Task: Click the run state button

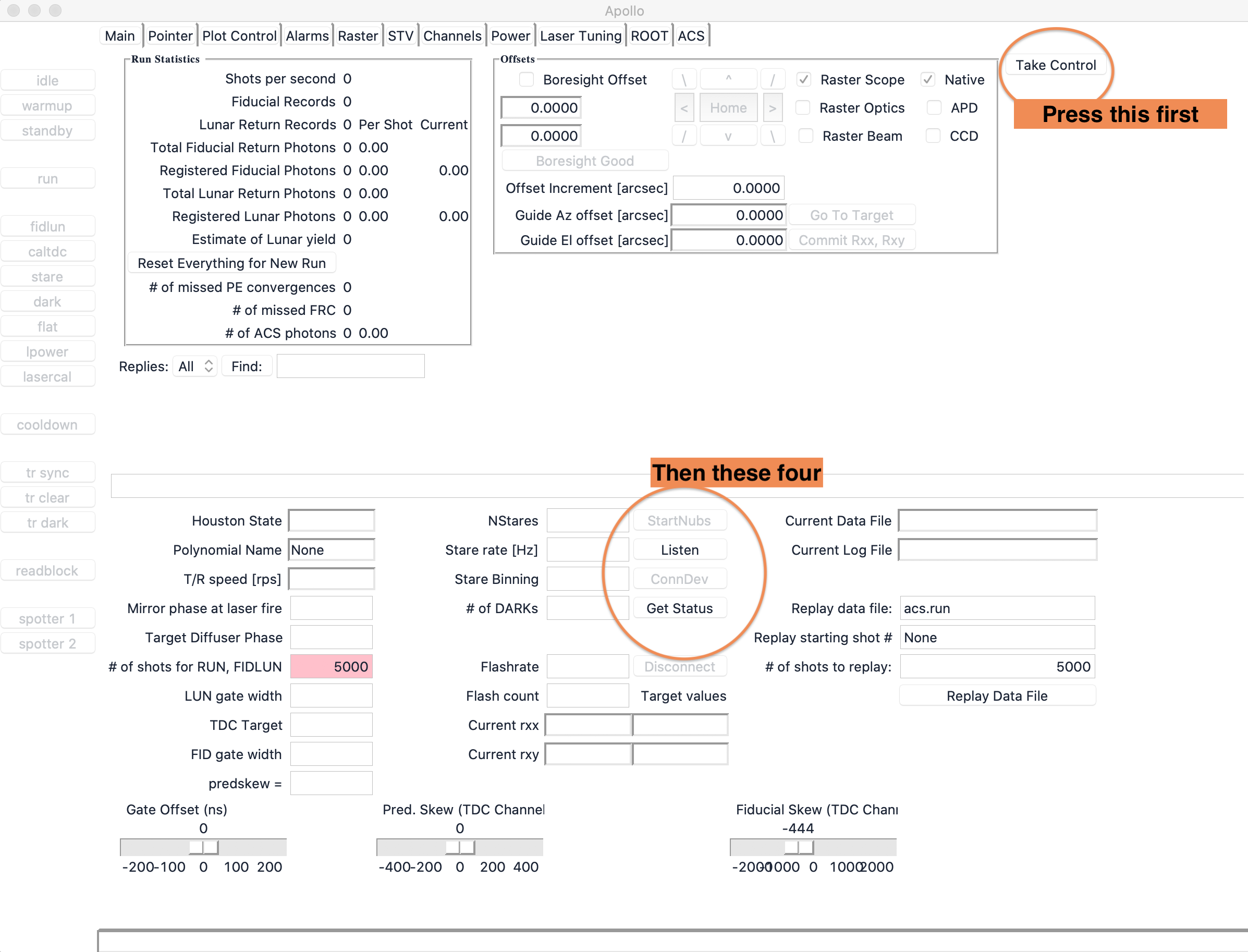Action: (47, 178)
